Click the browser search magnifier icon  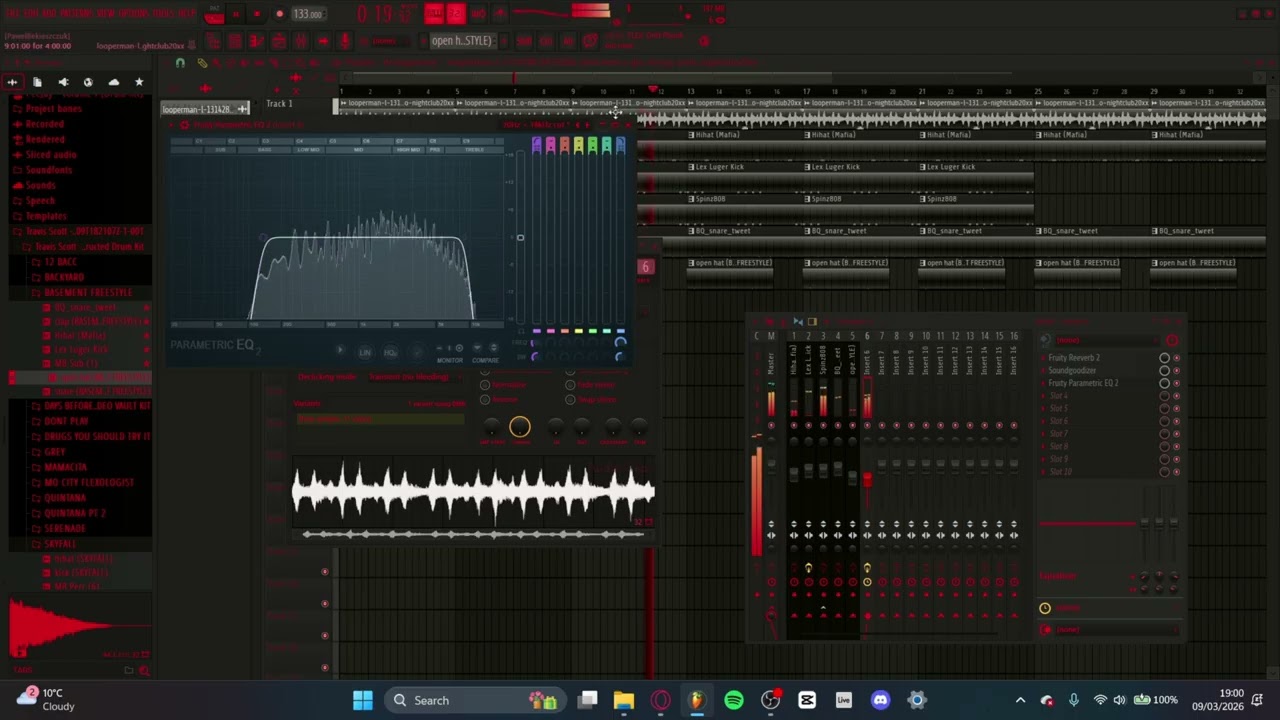pyautogui.click(x=144, y=670)
